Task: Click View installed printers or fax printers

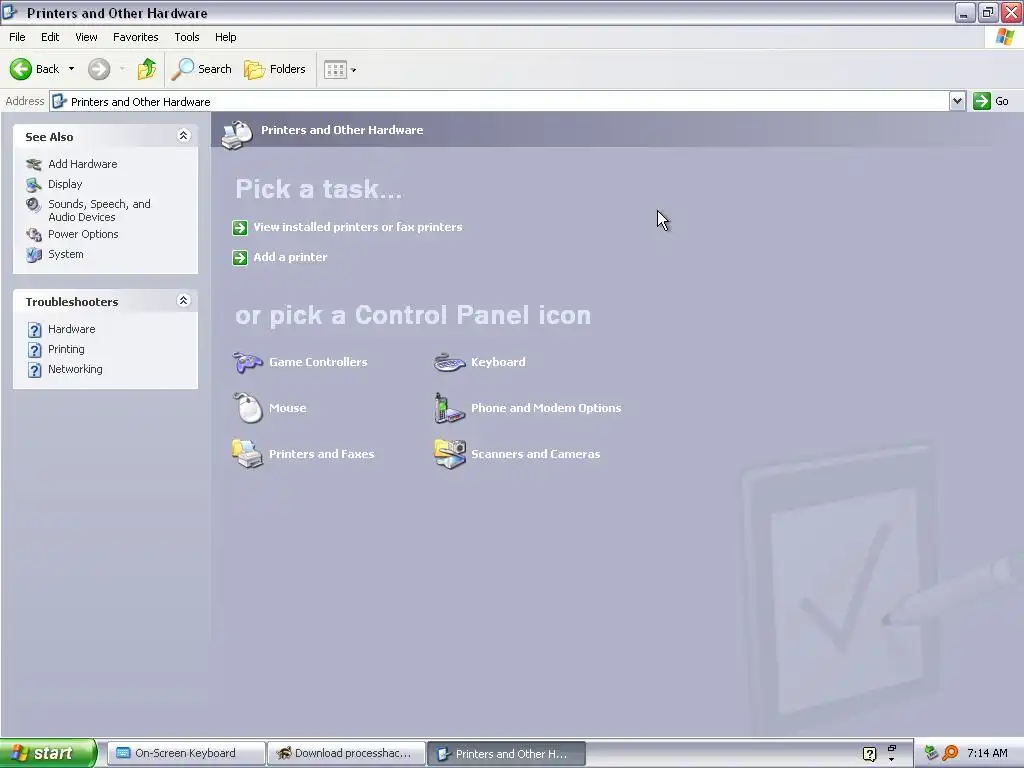Action: pos(358,227)
